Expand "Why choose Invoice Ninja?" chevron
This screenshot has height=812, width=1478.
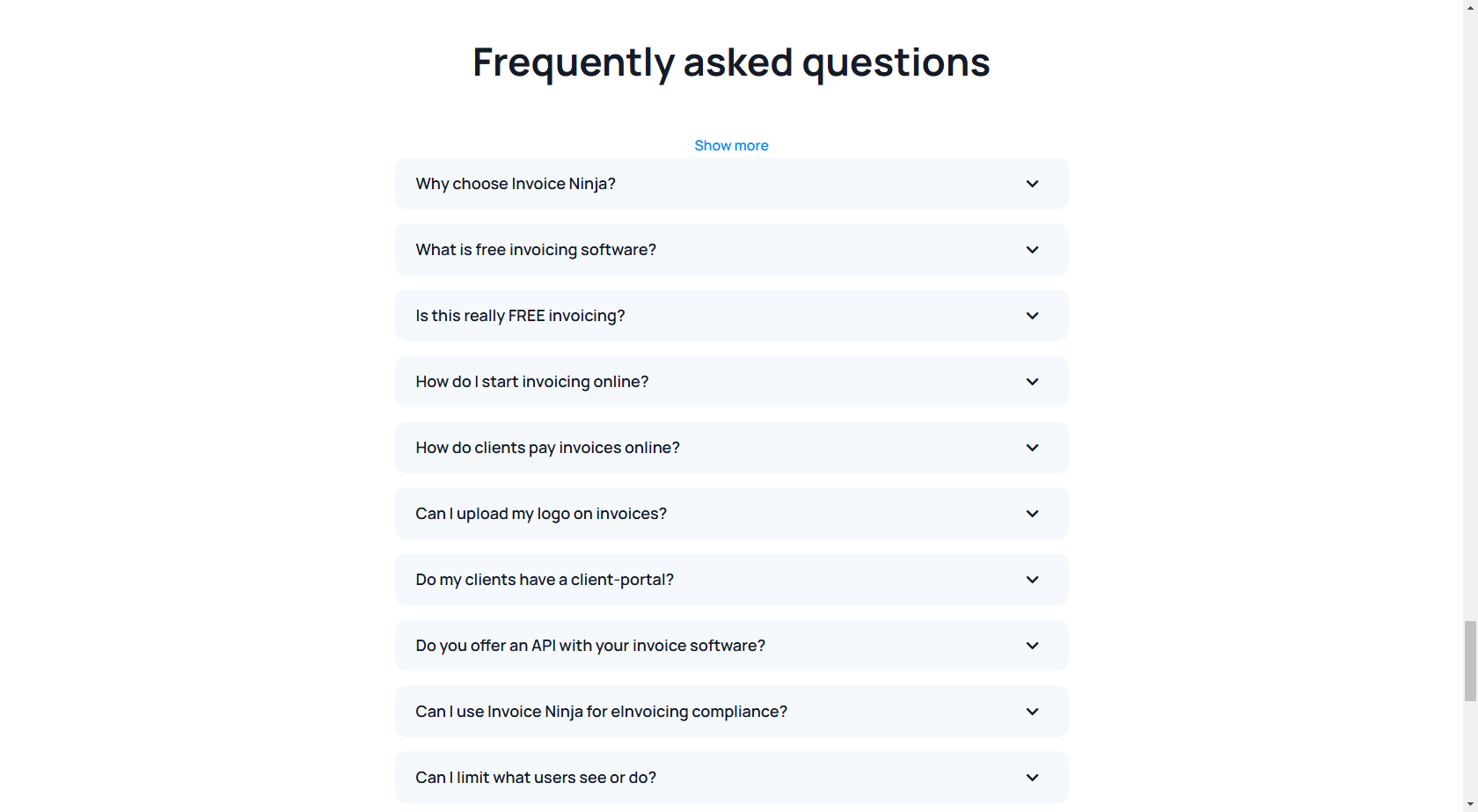[1032, 184]
